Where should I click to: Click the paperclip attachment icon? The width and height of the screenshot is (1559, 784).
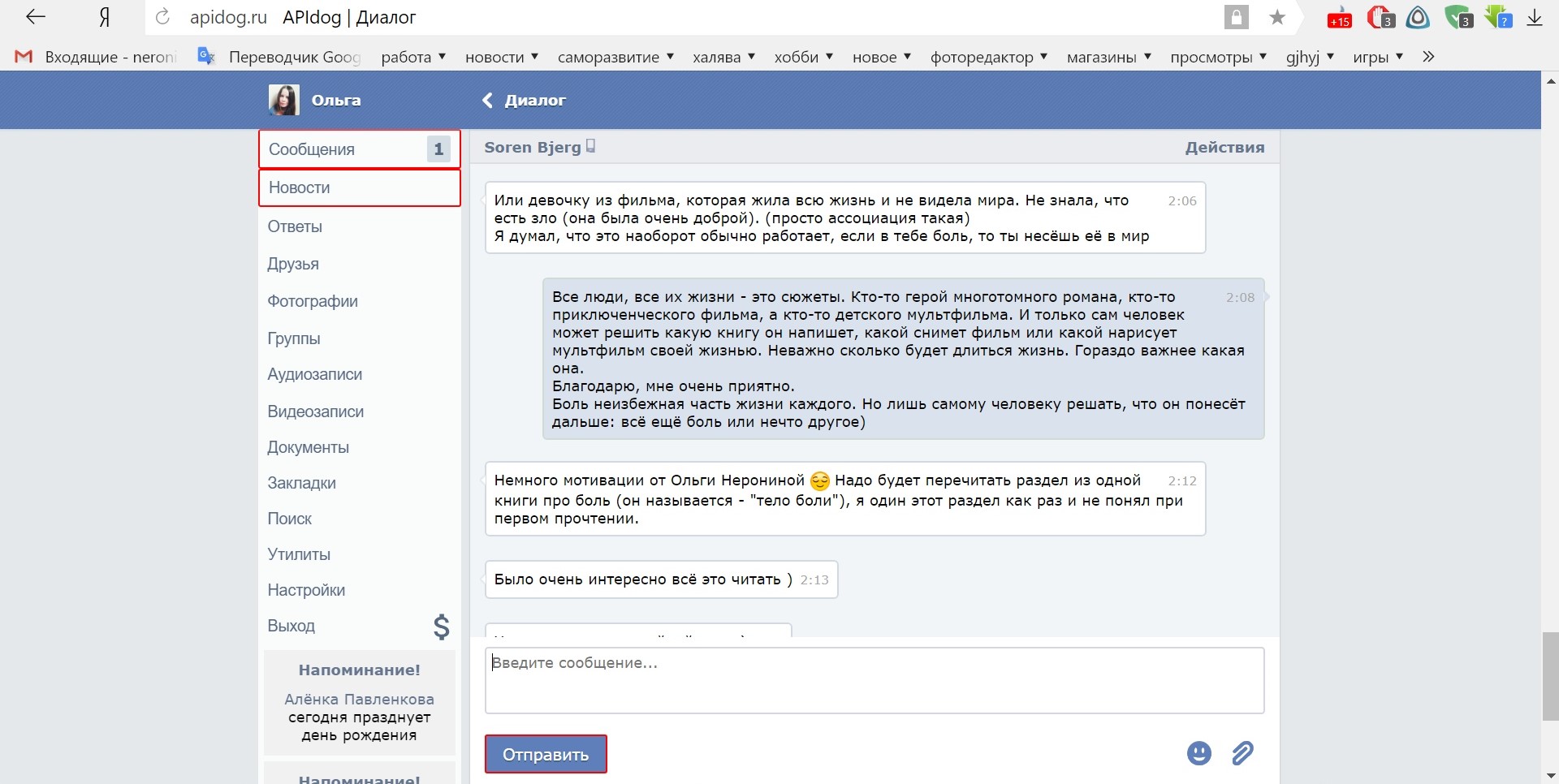point(1242,753)
